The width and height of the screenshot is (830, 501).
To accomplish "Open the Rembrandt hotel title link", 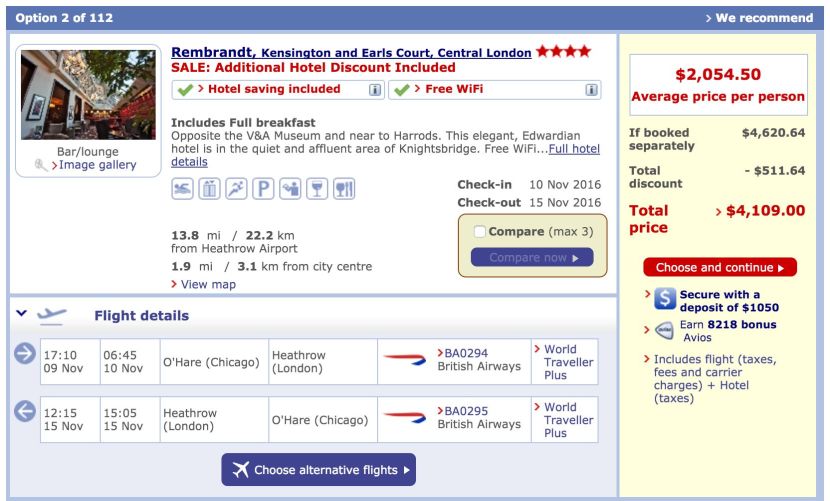I will pyautogui.click(x=213, y=52).
